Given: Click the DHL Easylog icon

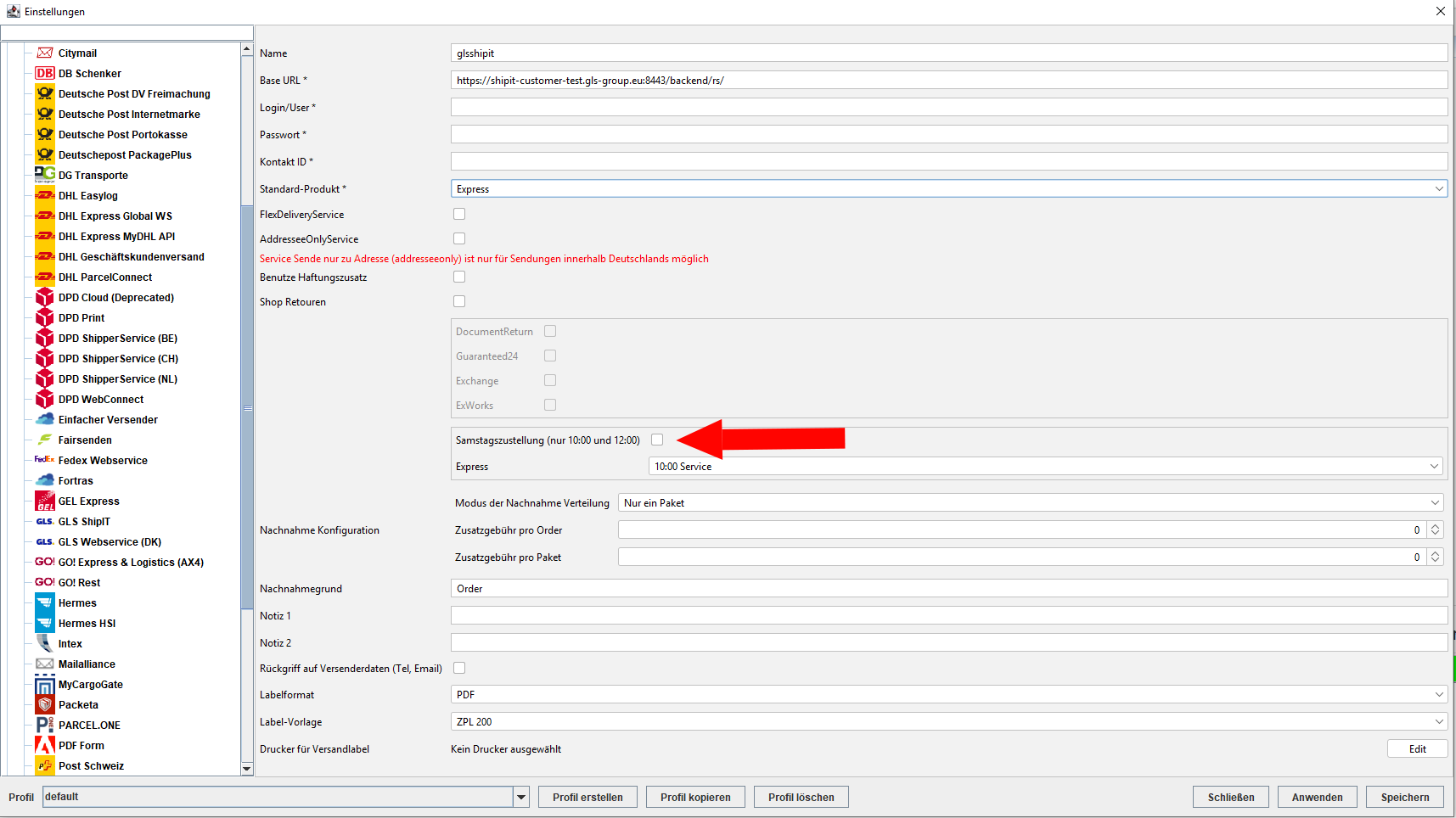Looking at the screenshot, I should click(x=45, y=195).
